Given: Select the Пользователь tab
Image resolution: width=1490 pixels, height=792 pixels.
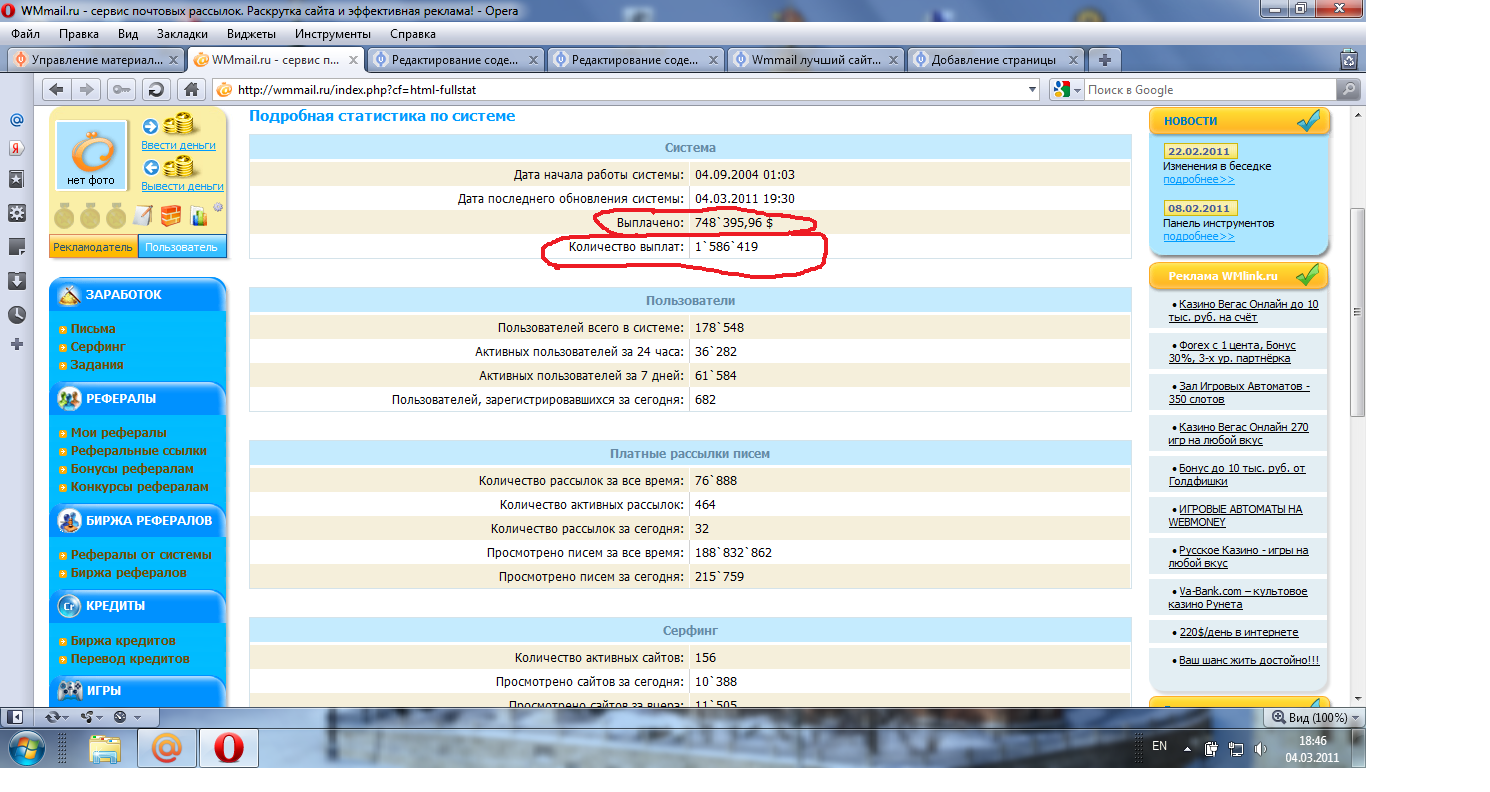Looking at the screenshot, I should click(x=181, y=247).
